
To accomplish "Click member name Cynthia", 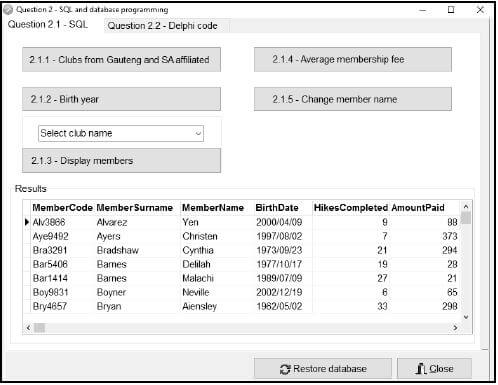I will pyautogui.click(x=198, y=250).
